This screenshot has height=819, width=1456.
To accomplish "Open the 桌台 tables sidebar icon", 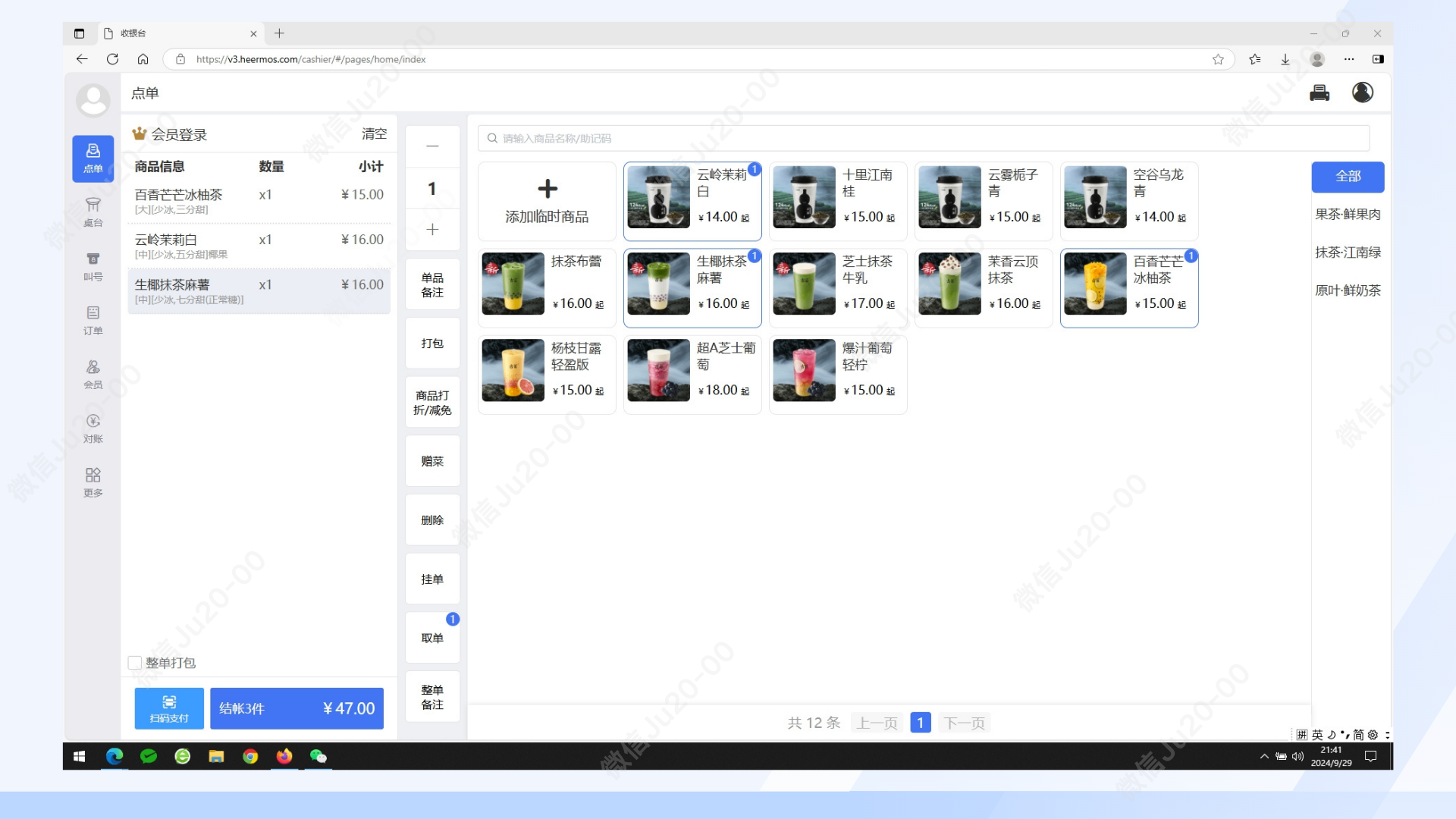I will (93, 212).
